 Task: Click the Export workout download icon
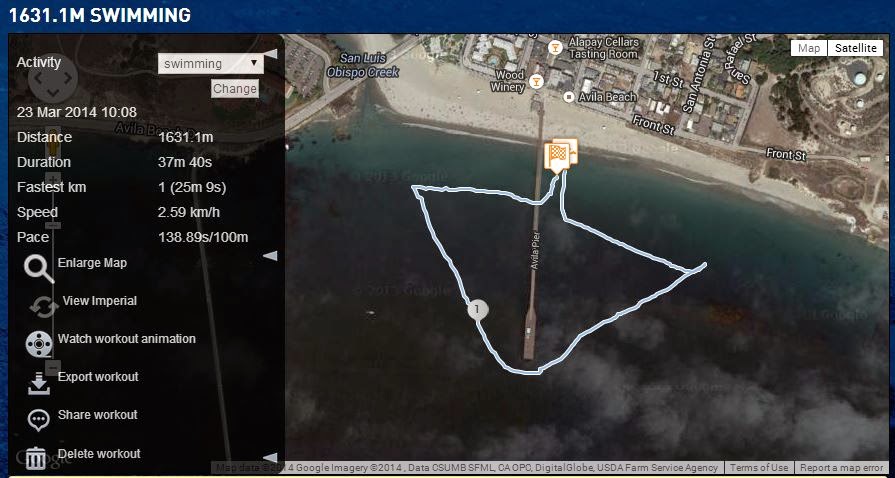[39, 383]
